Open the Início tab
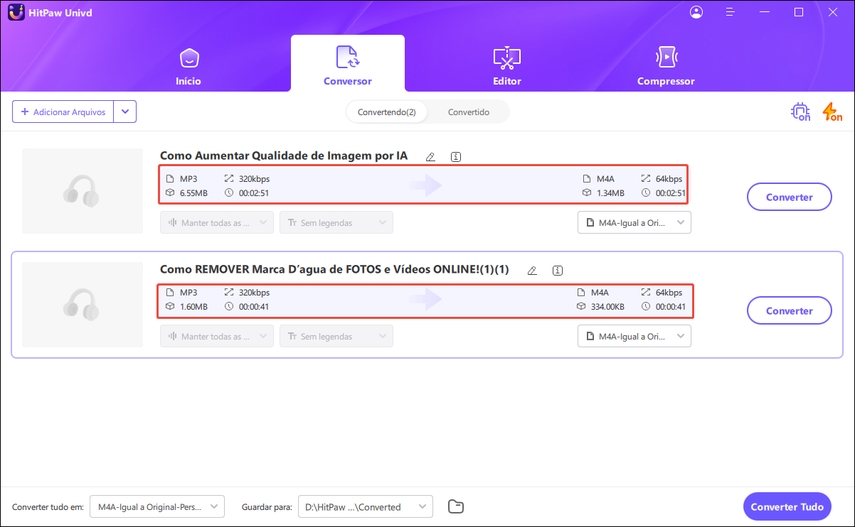Viewport: 855px width, 527px height. tap(188, 66)
